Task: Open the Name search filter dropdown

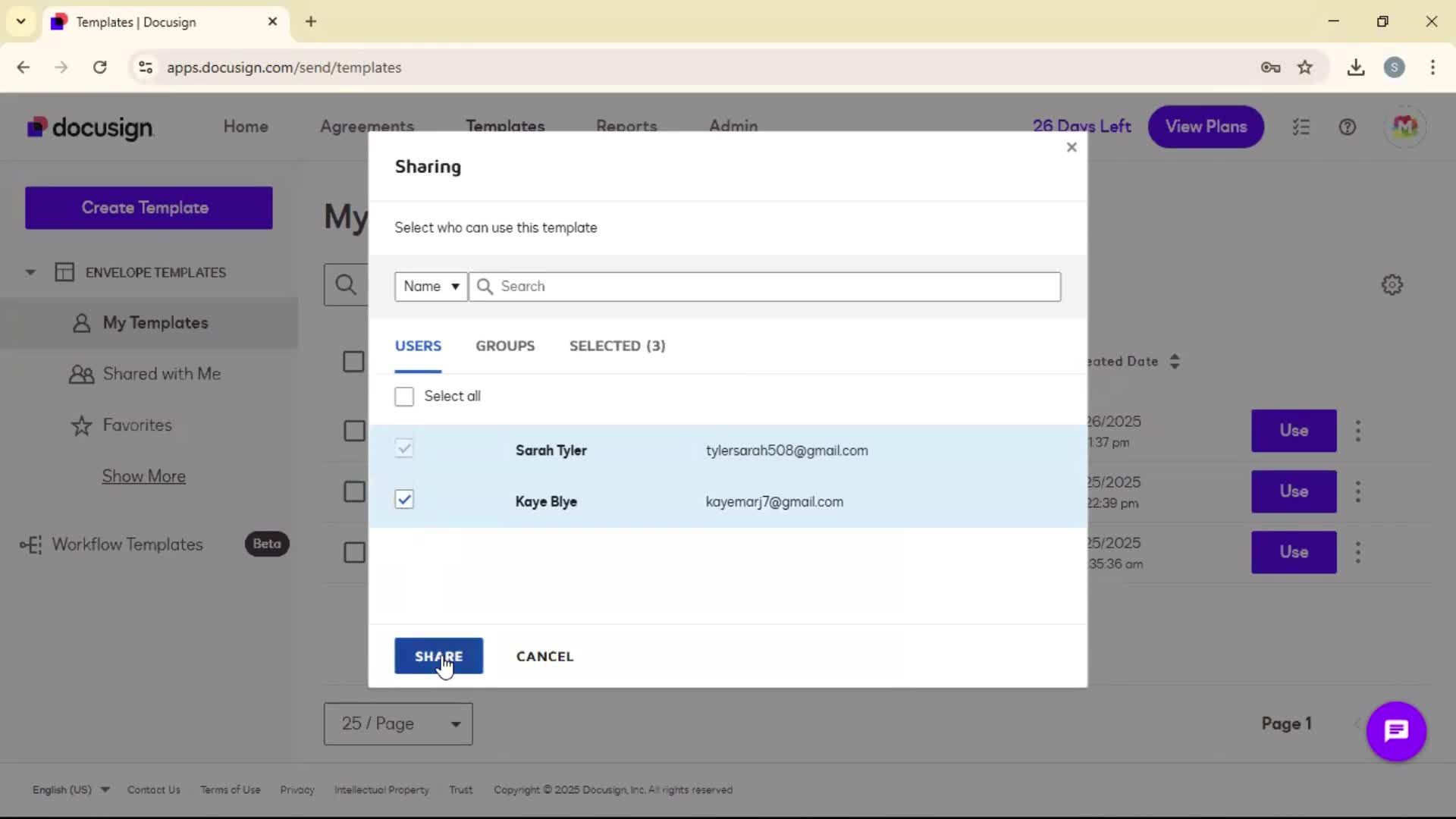Action: (430, 287)
